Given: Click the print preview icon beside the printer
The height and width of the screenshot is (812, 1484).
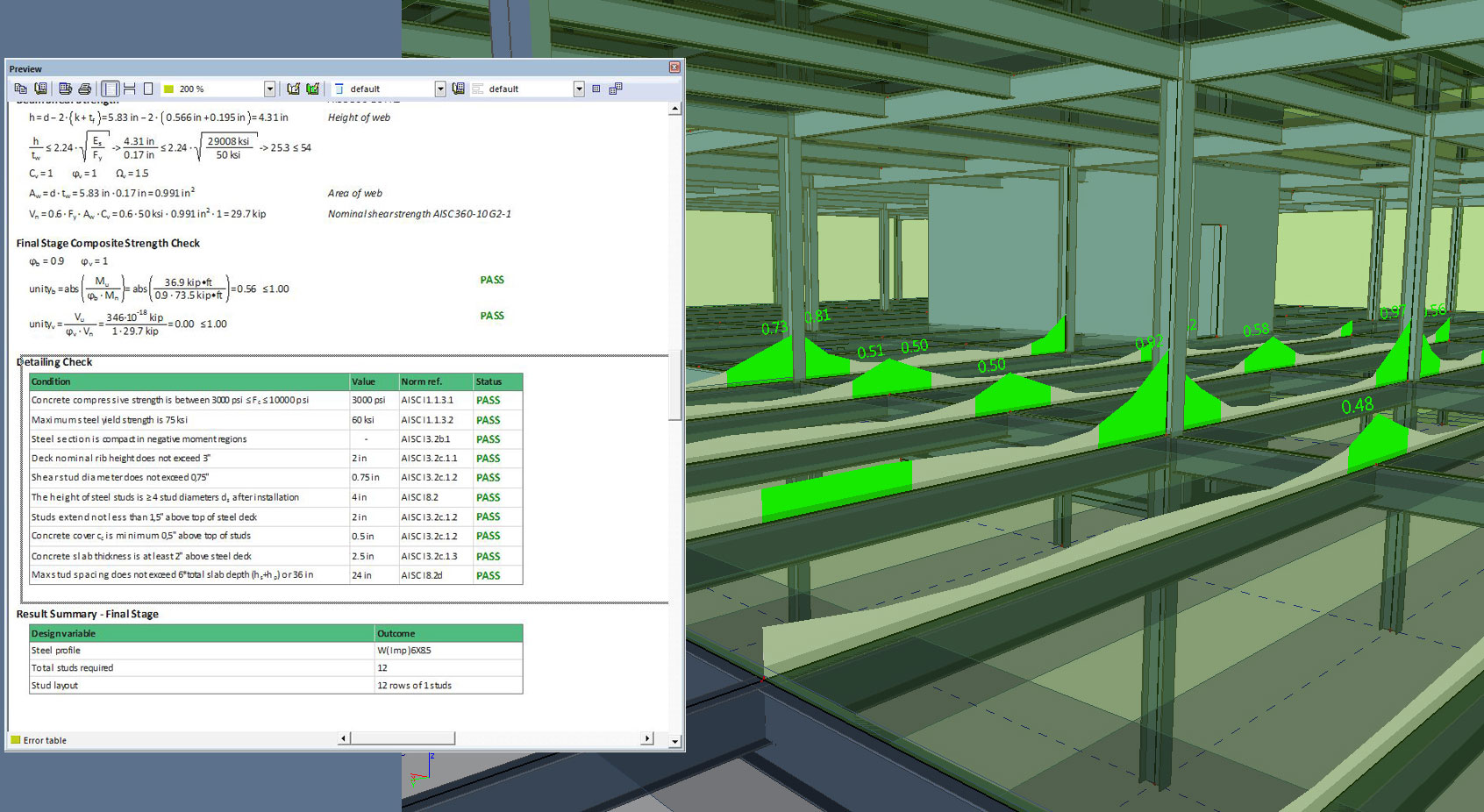Looking at the screenshot, I should tap(65, 89).
